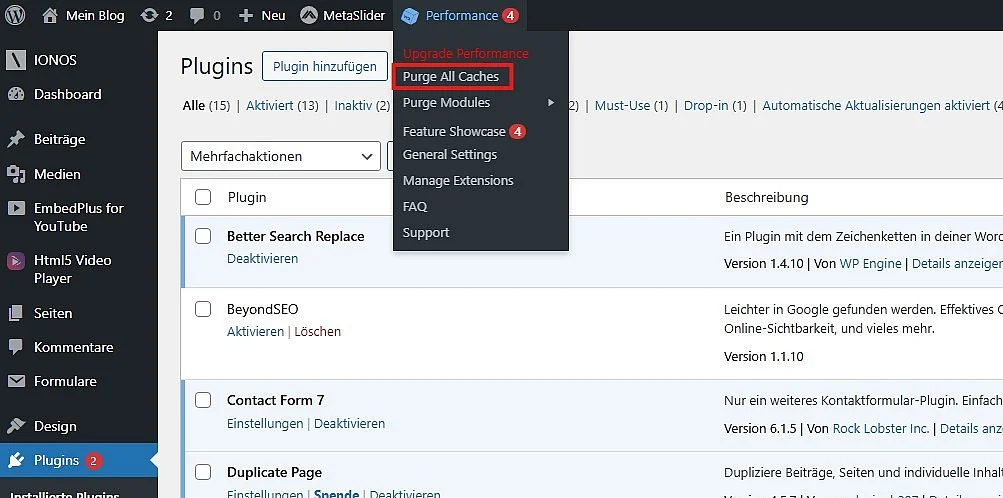Tick the select-all checkbox in Plugin header
Image resolution: width=1003 pixels, height=498 pixels.
[203, 197]
